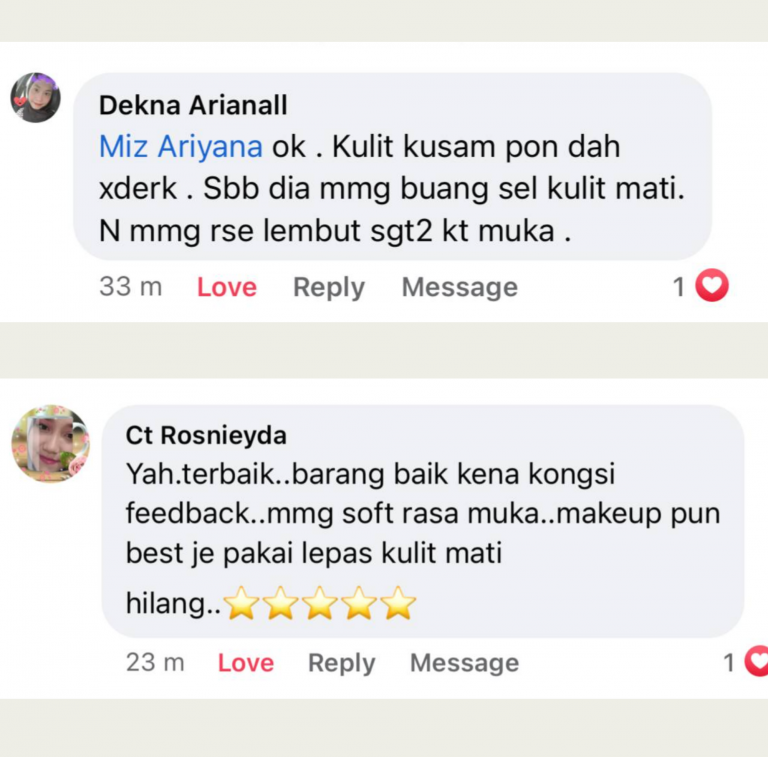Open the reaction count beside 33 m comment
This screenshot has height=757, width=768.
click(x=678, y=287)
